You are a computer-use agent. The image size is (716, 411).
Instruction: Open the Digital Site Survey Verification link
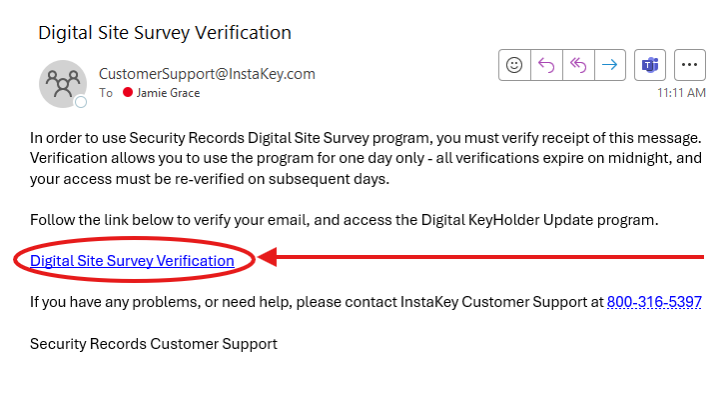[132, 260]
